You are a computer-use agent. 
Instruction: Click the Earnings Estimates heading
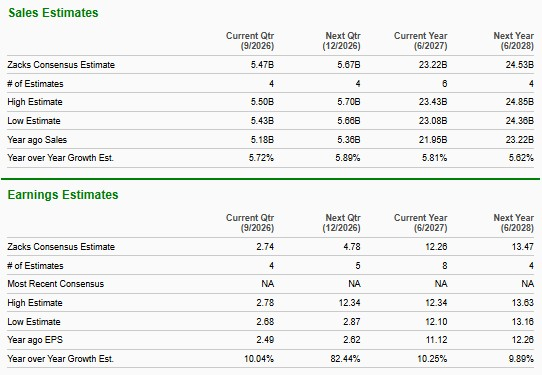tap(63, 195)
